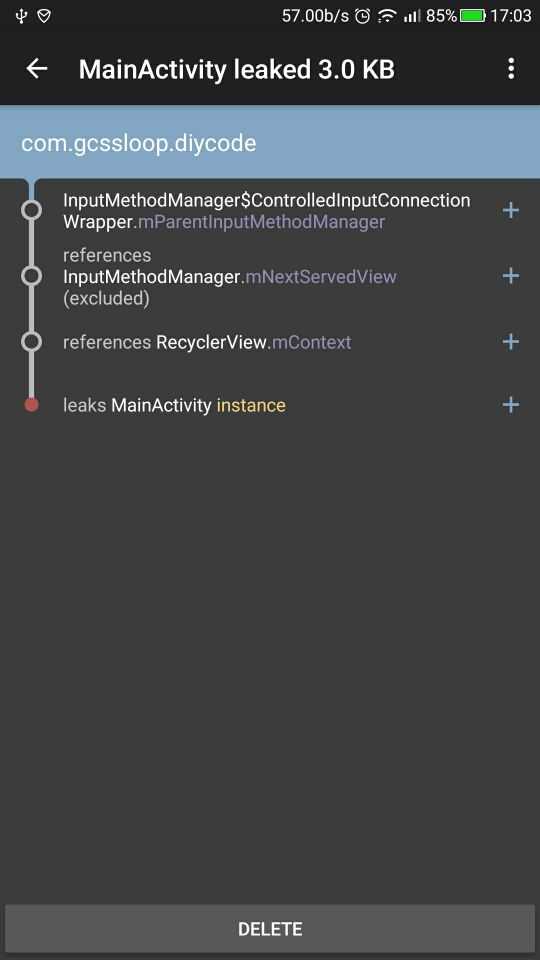
Task: Select the mParentInputMethodManager reference text
Action: [261, 222]
